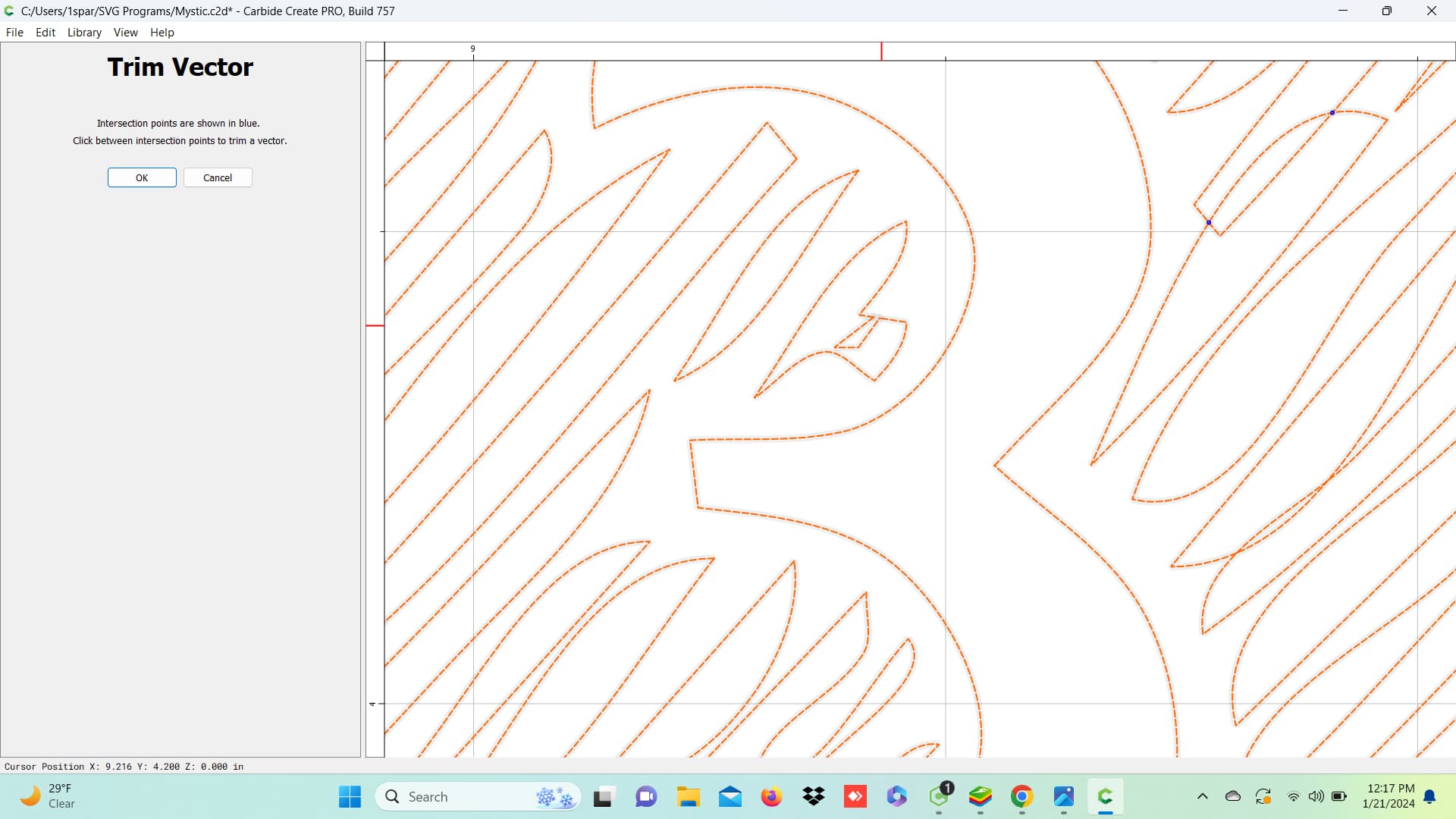Check the battery status icon

[x=1339, y=796]
